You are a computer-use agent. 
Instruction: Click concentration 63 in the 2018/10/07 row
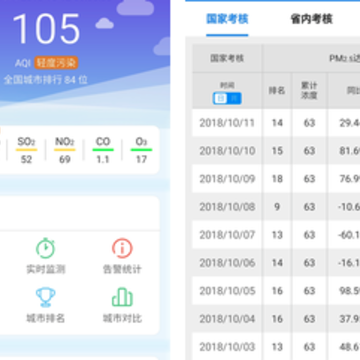(x=309, y=235)
